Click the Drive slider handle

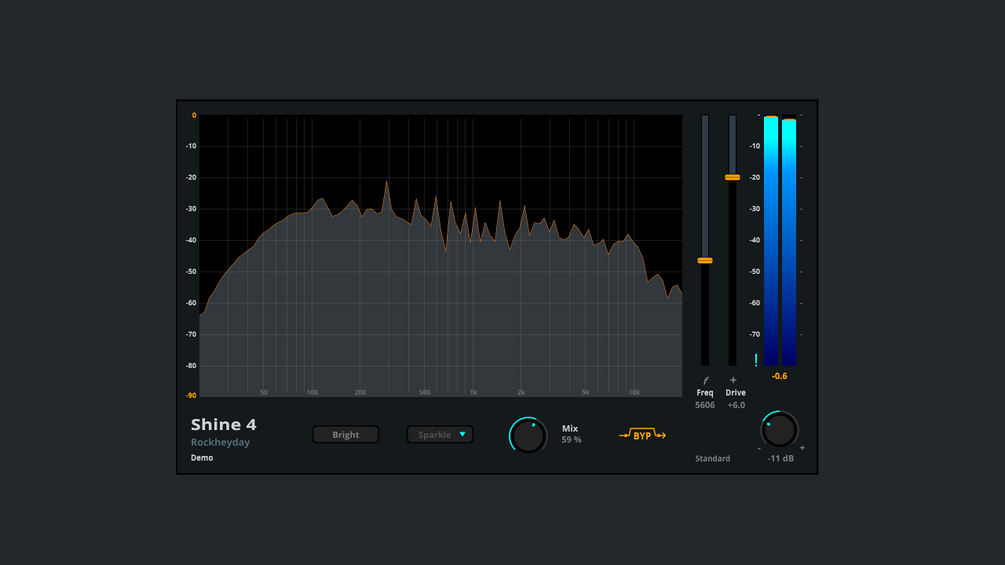point(733,177)
